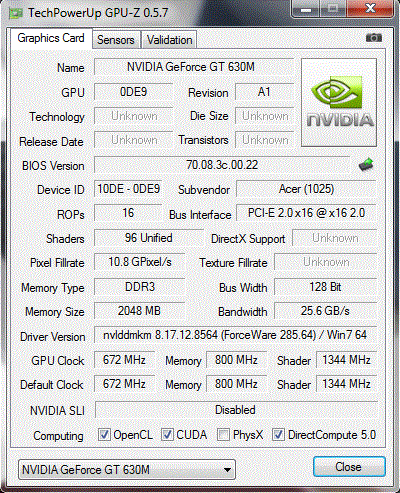This screenshot has width=400, height=493.
Task: Switch to the Sensors tab
Action: tap(116, 40)
